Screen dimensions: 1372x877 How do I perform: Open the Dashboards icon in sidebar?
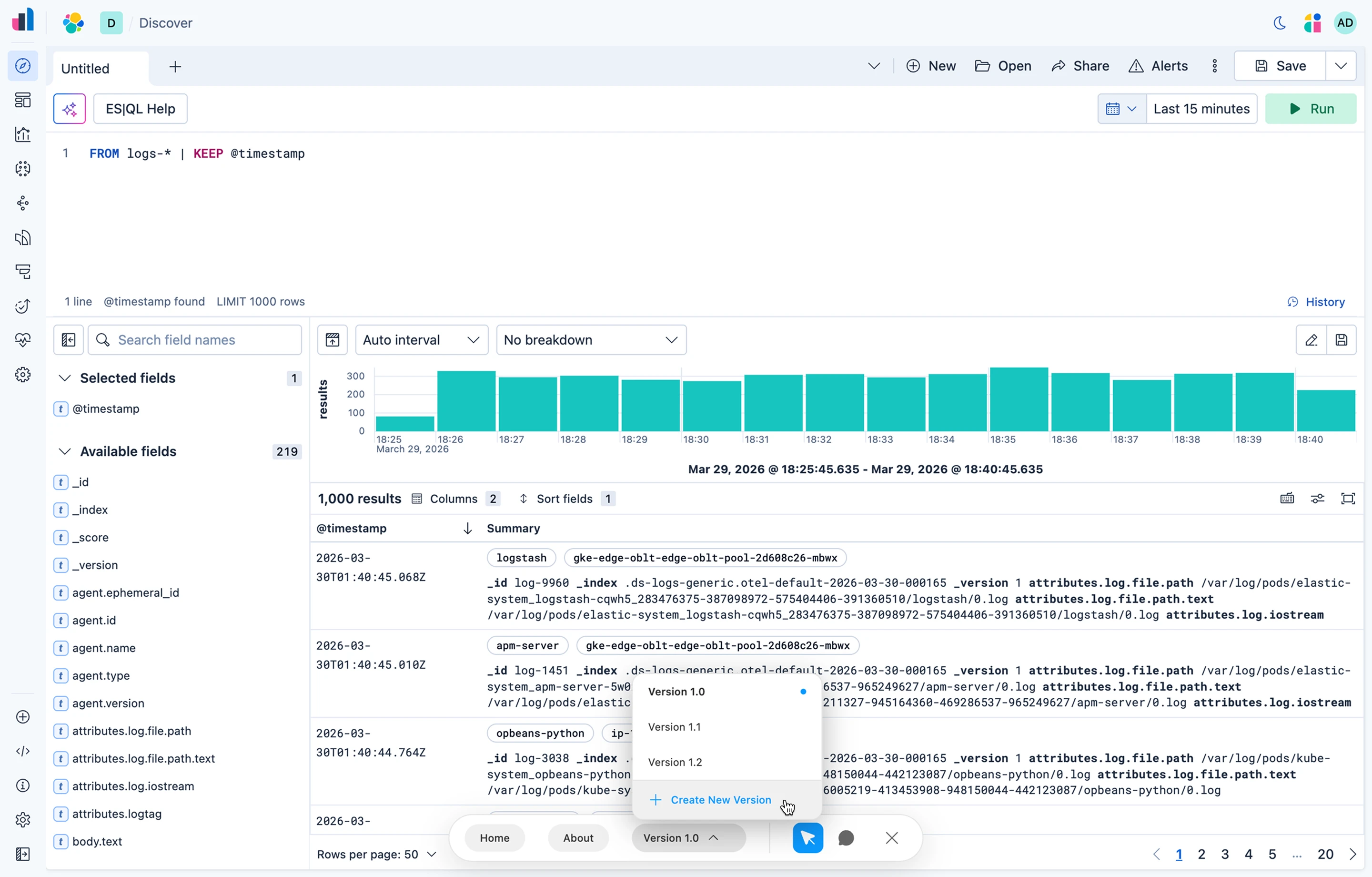[23, 101]
